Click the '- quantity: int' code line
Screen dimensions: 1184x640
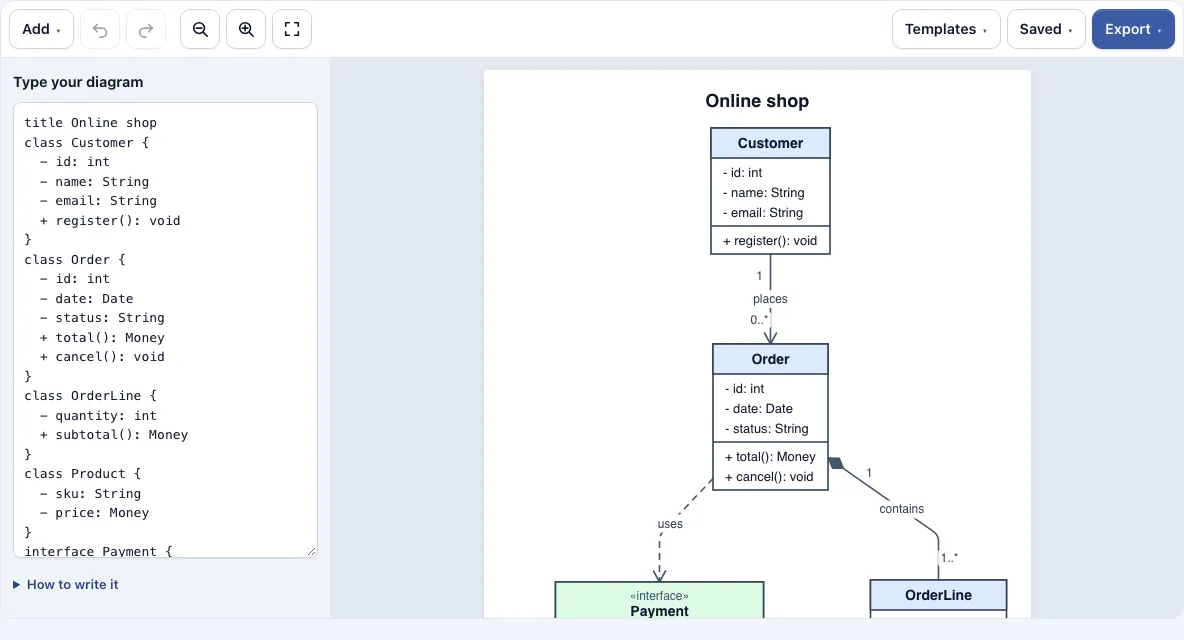tap(98, 416)
